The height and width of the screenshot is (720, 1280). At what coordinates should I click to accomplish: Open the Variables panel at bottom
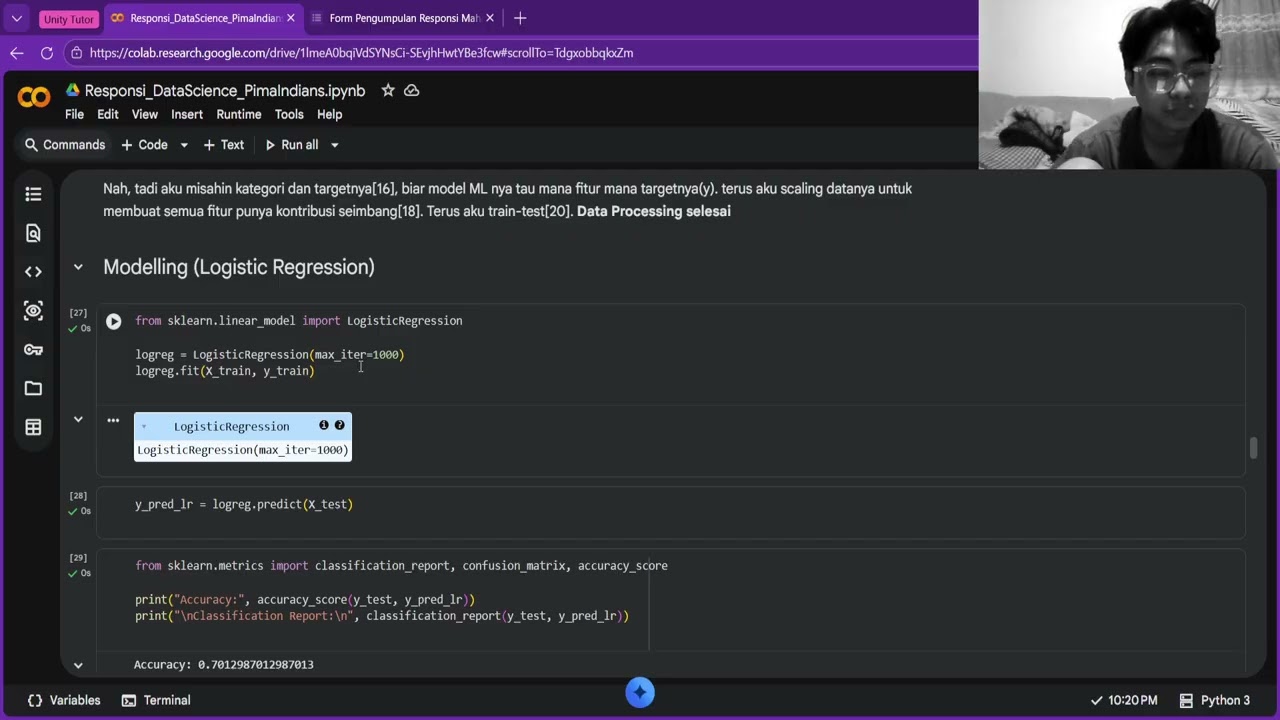[x=64, y=700]
